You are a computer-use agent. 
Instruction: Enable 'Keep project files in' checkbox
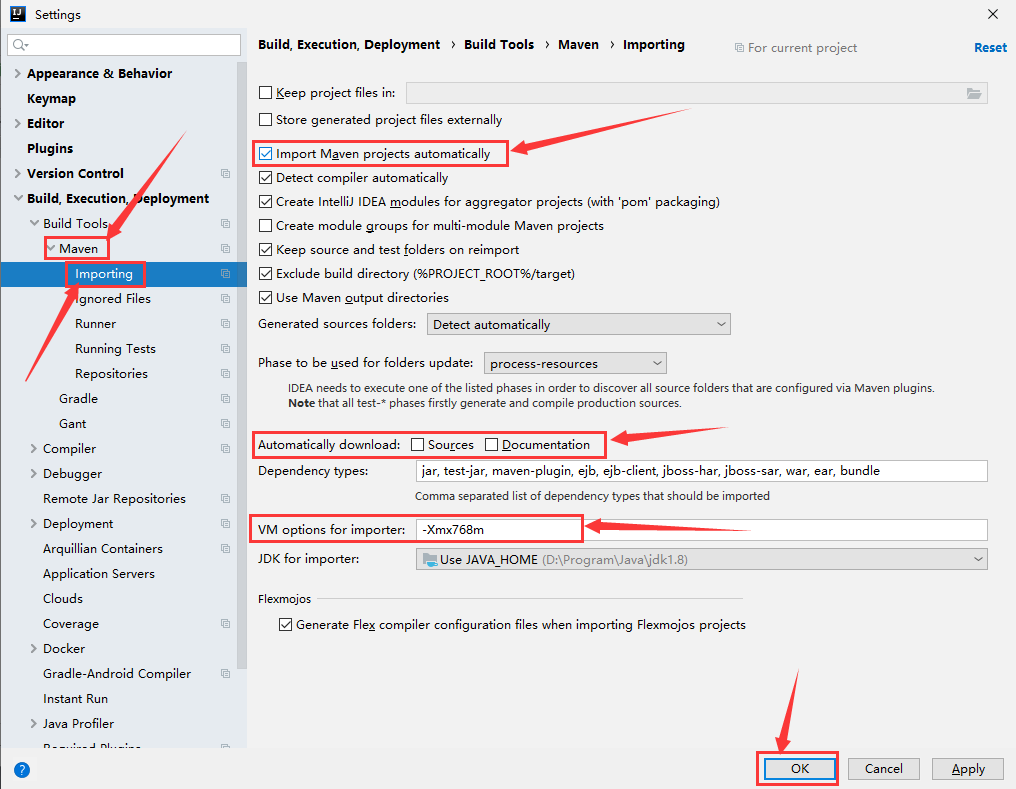click(x=265, y=93)
